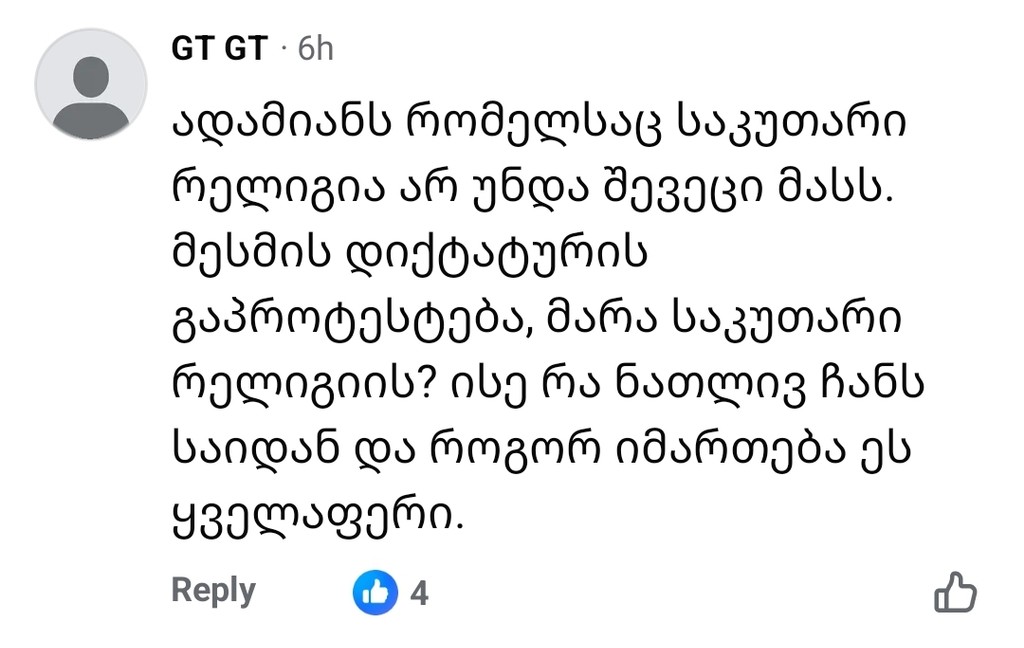Reply to GT GT's comment
This screenshot has width=1024, height=648.
click(x=213, y=590)
